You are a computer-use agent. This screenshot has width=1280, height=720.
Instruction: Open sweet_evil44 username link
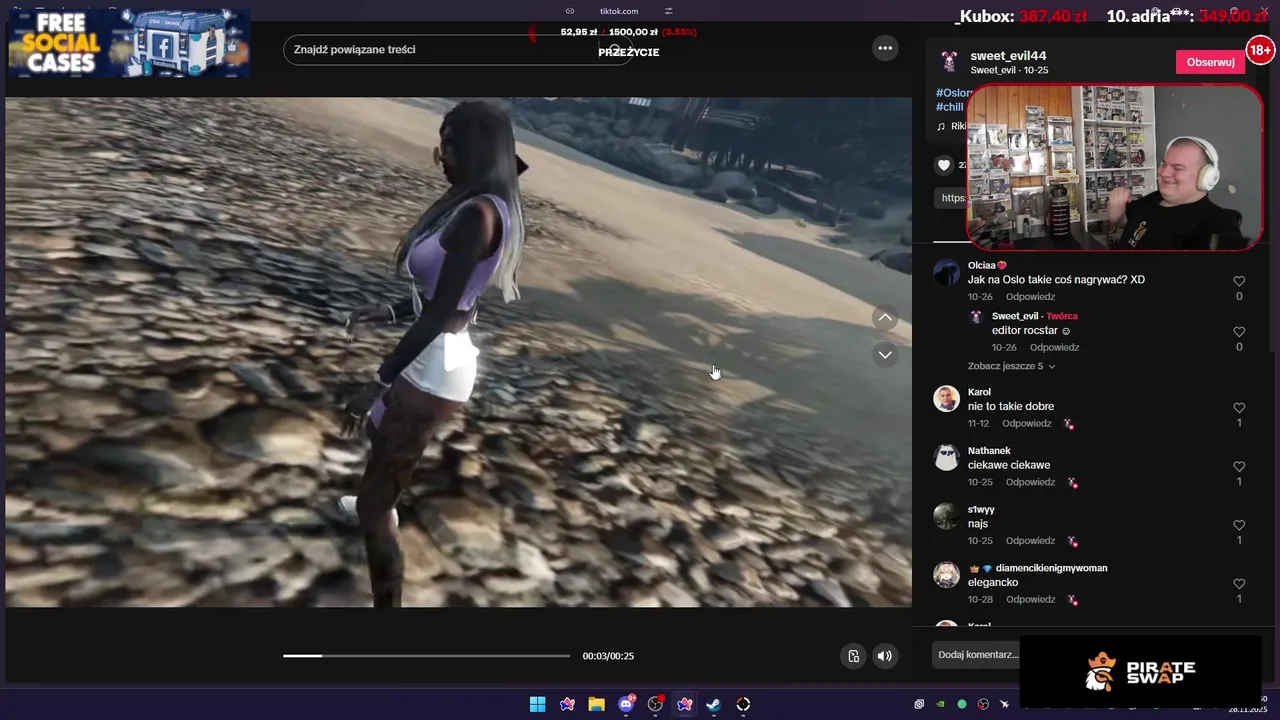(x=1008, y=56)
